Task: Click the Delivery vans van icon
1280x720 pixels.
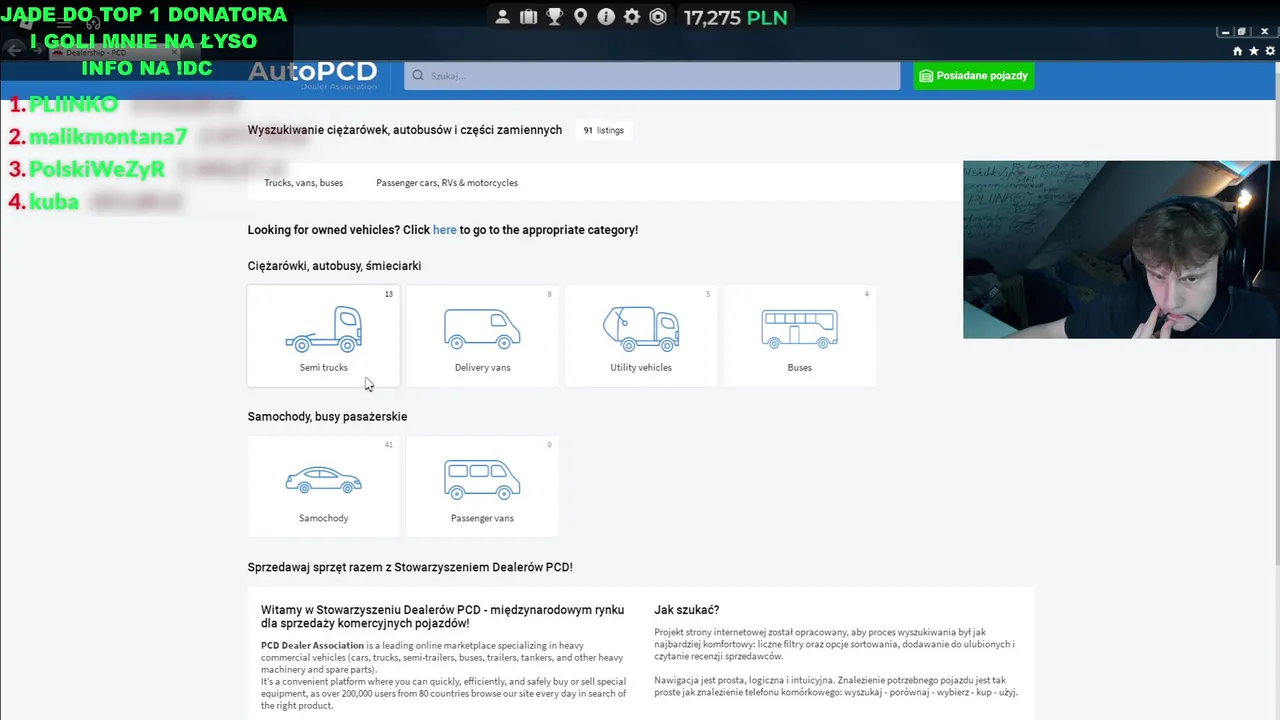Action: tap(482, 329)
